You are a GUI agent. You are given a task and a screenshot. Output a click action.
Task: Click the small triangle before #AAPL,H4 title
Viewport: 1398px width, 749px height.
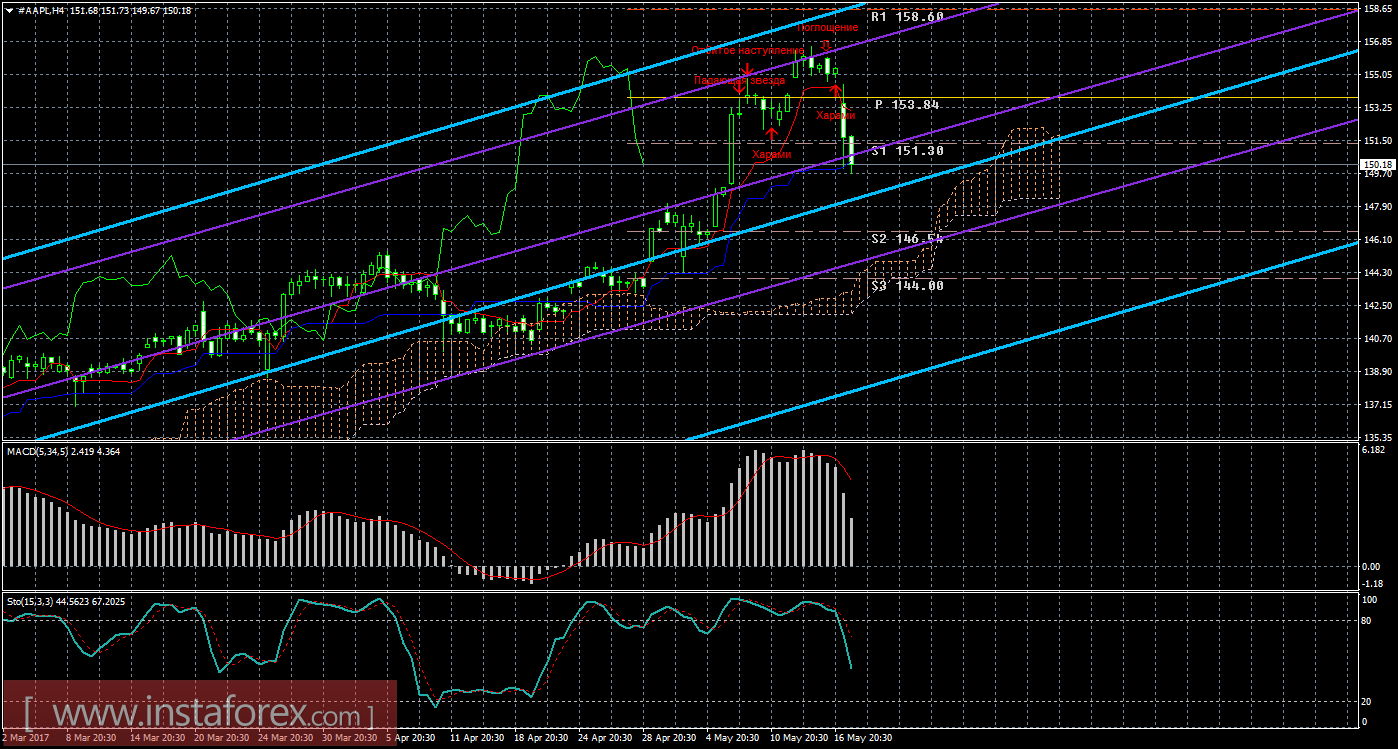[9, 9]
